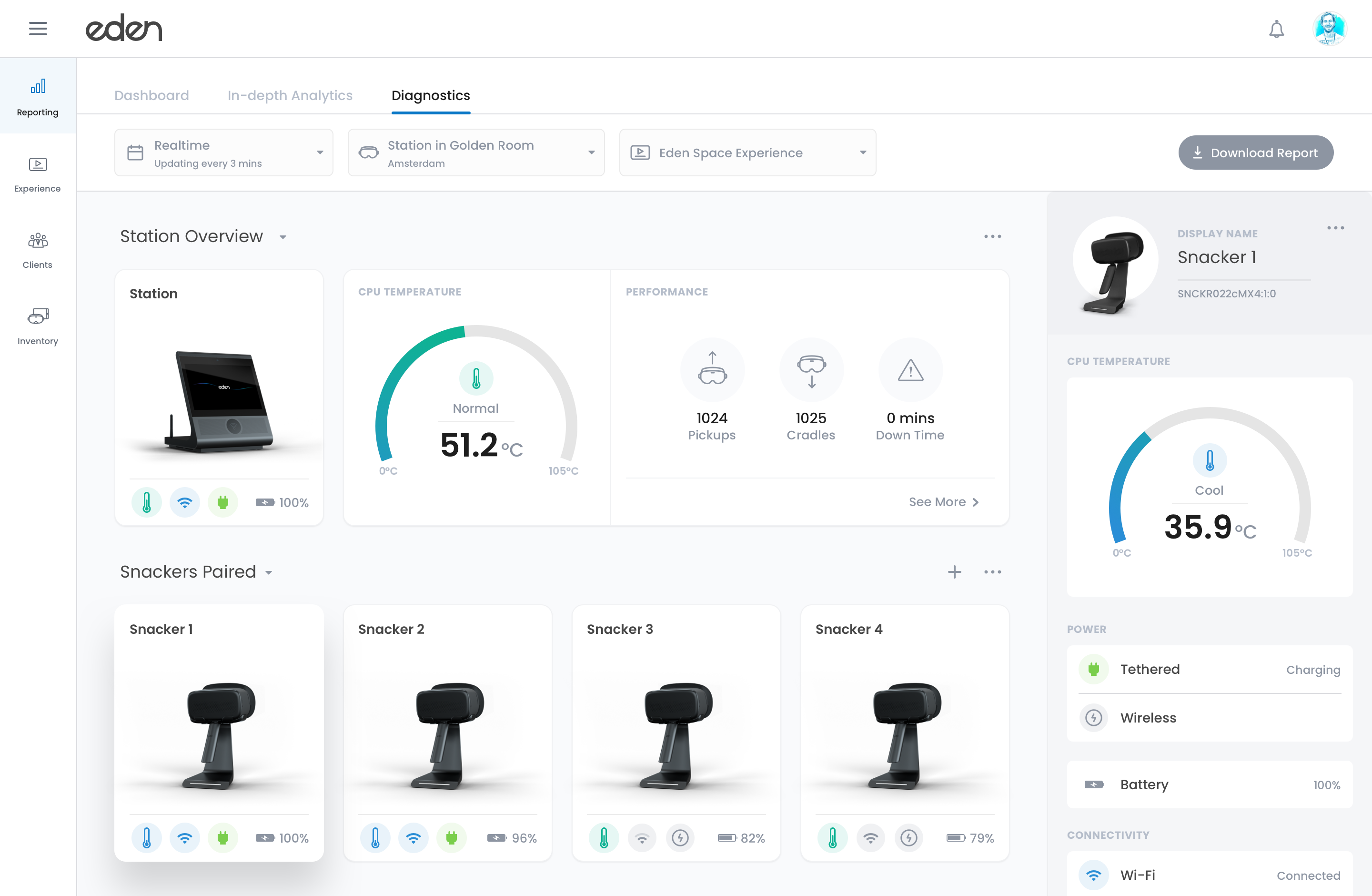Click the Snacker 1 battery 100% indicator

coord(282,838)
